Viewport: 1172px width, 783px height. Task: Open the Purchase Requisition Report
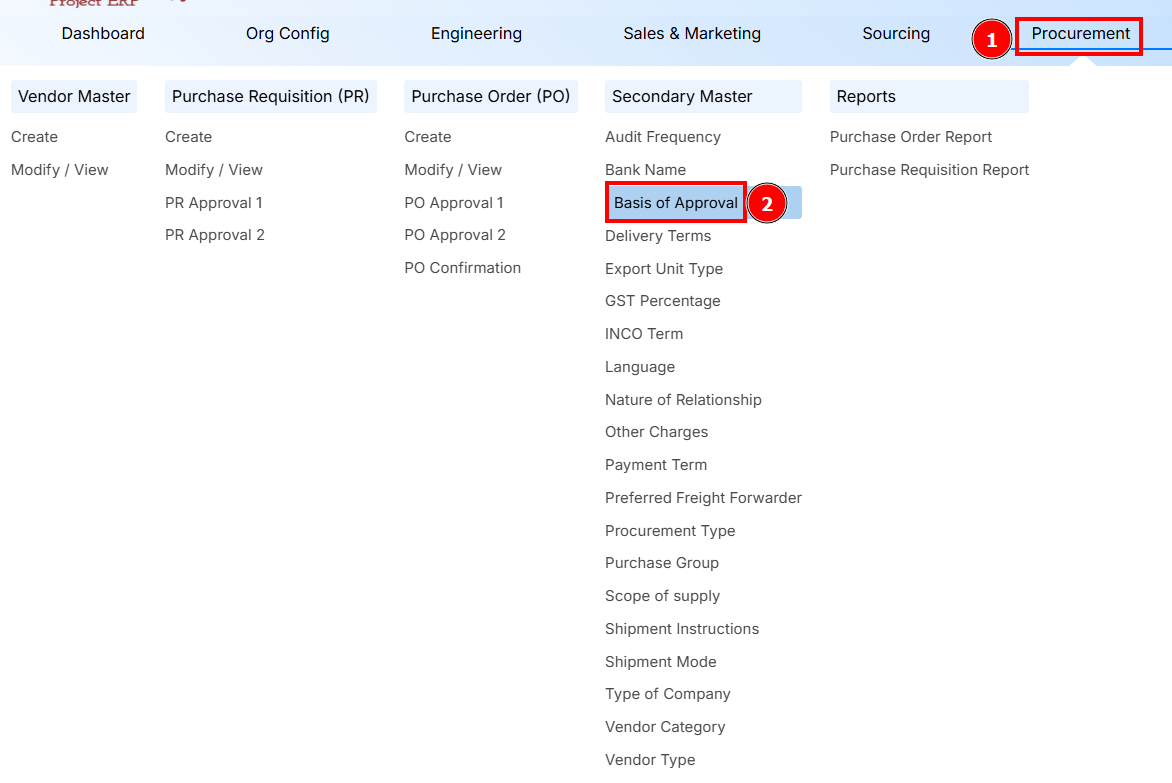point(929,170)
